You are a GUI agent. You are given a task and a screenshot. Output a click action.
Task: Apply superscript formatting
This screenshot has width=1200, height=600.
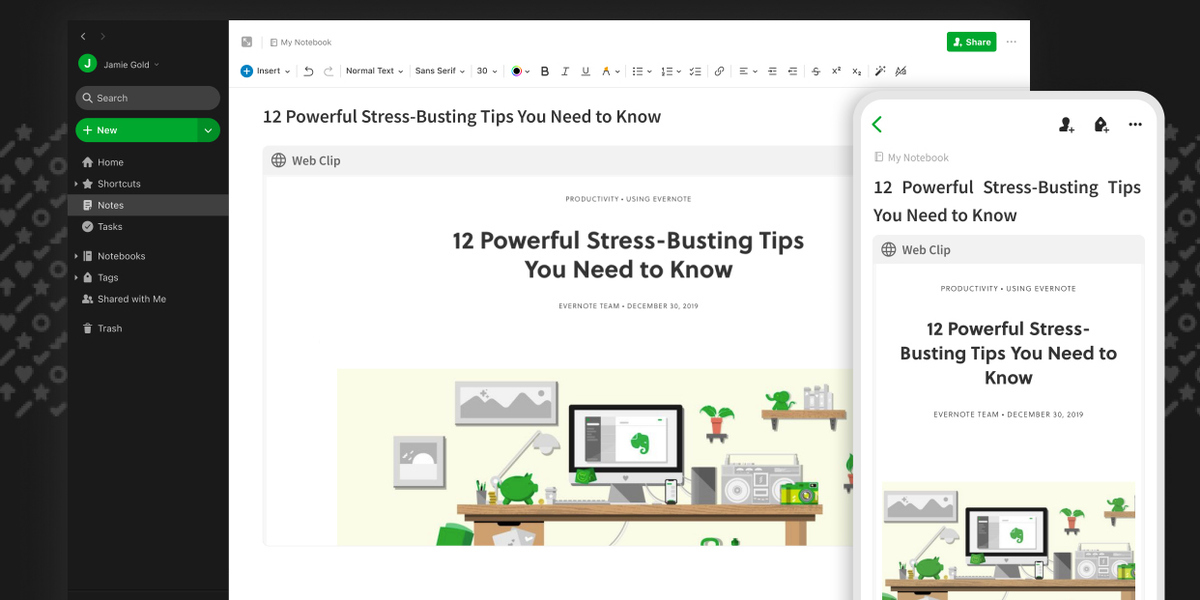pos(836,71)
